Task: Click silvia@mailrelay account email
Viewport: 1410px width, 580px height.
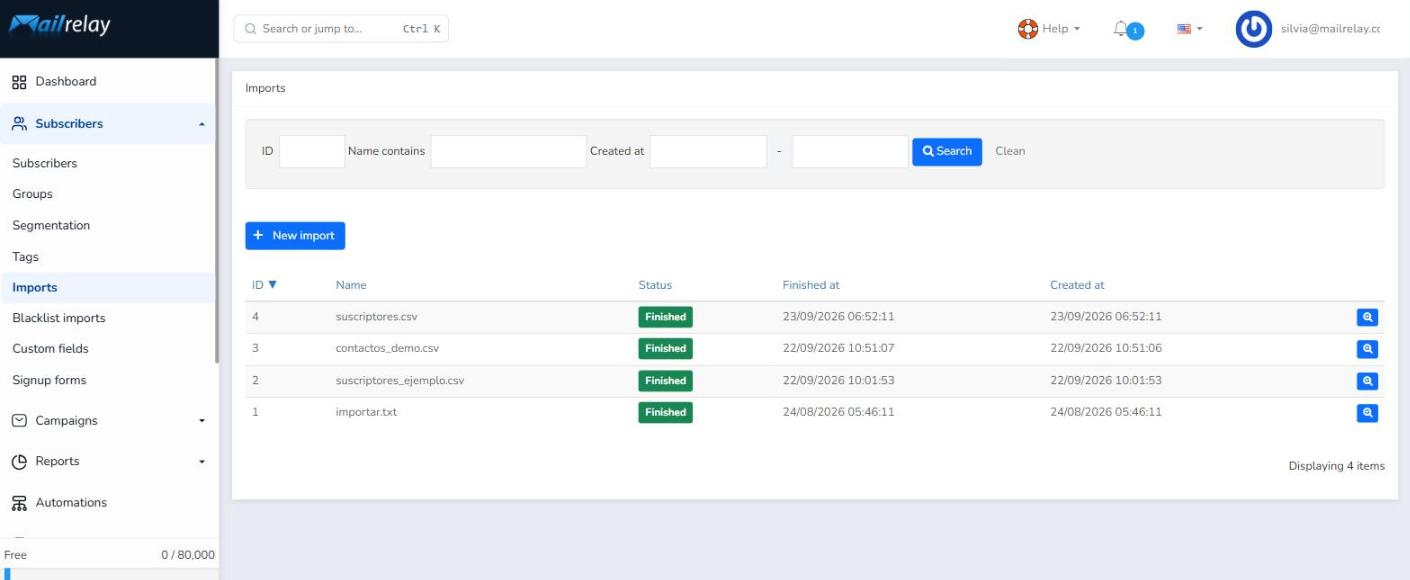Action: [x=1330, y=29]
